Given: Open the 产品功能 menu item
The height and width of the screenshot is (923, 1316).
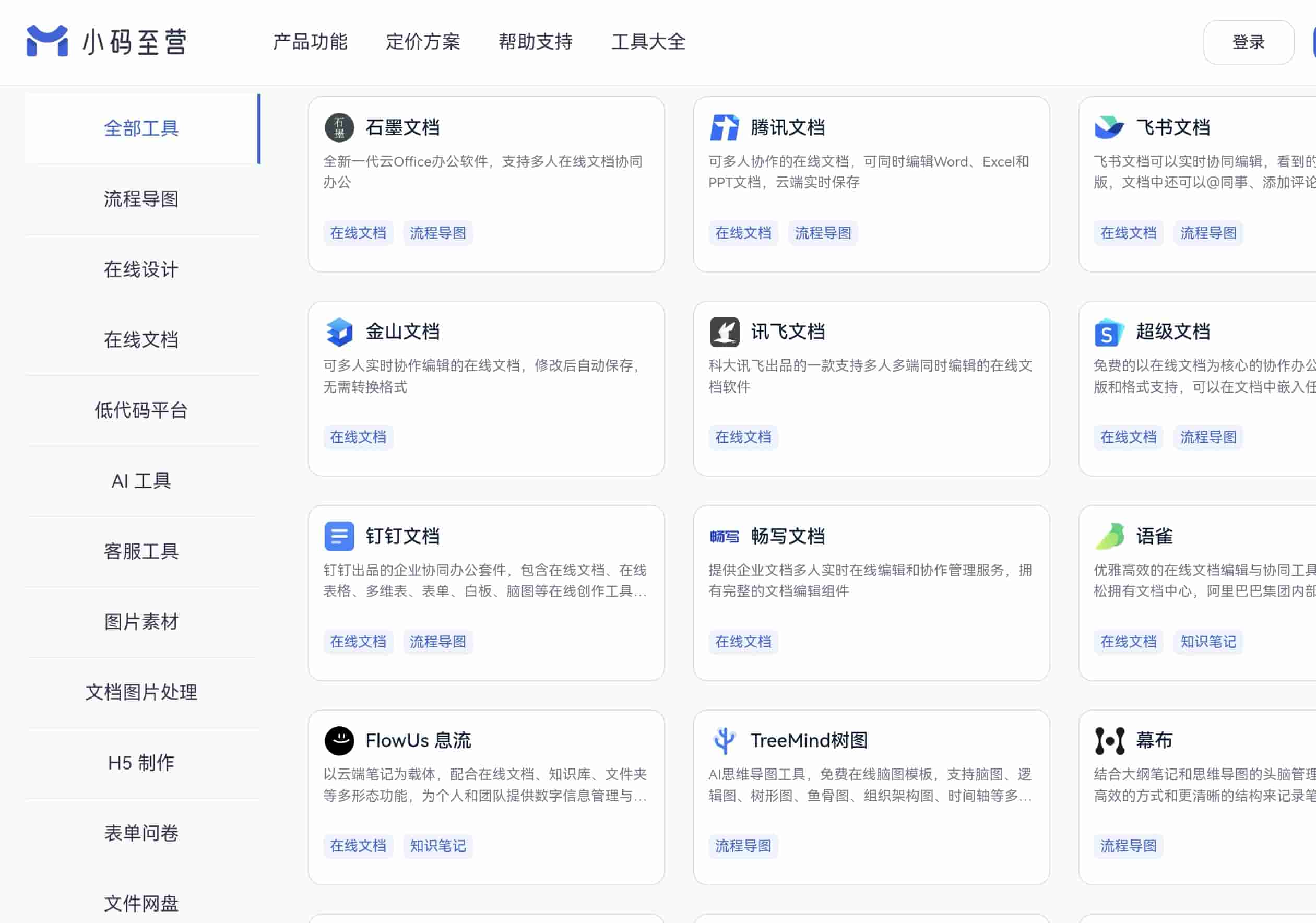Looking at the screenshot, I should tap(311, 42).
